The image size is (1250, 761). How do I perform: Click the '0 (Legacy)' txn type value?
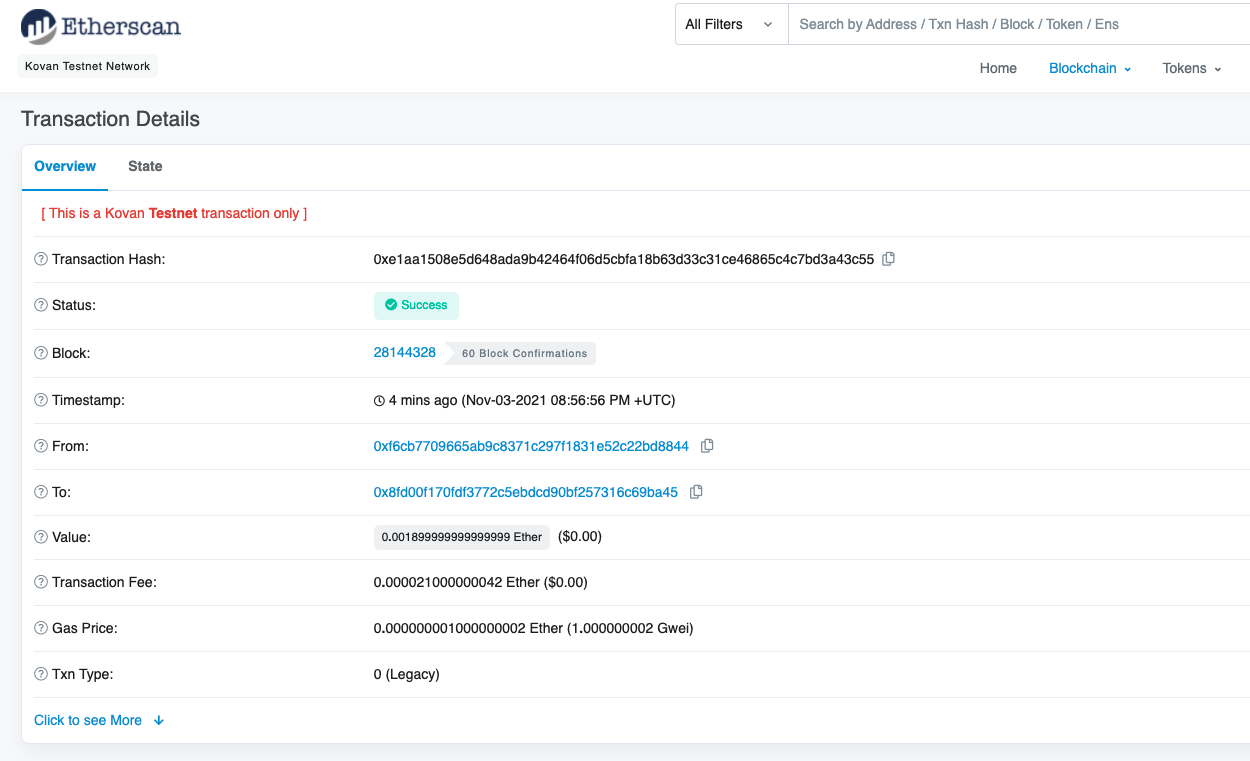coord(407,674)
